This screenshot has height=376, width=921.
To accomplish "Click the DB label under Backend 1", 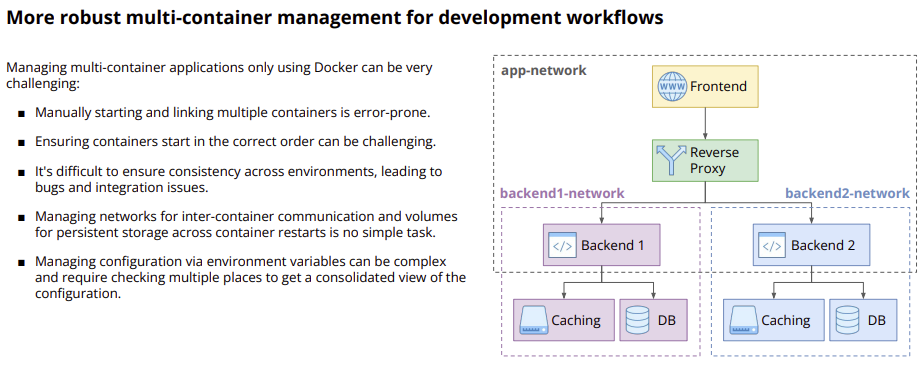I will point(667,320).
